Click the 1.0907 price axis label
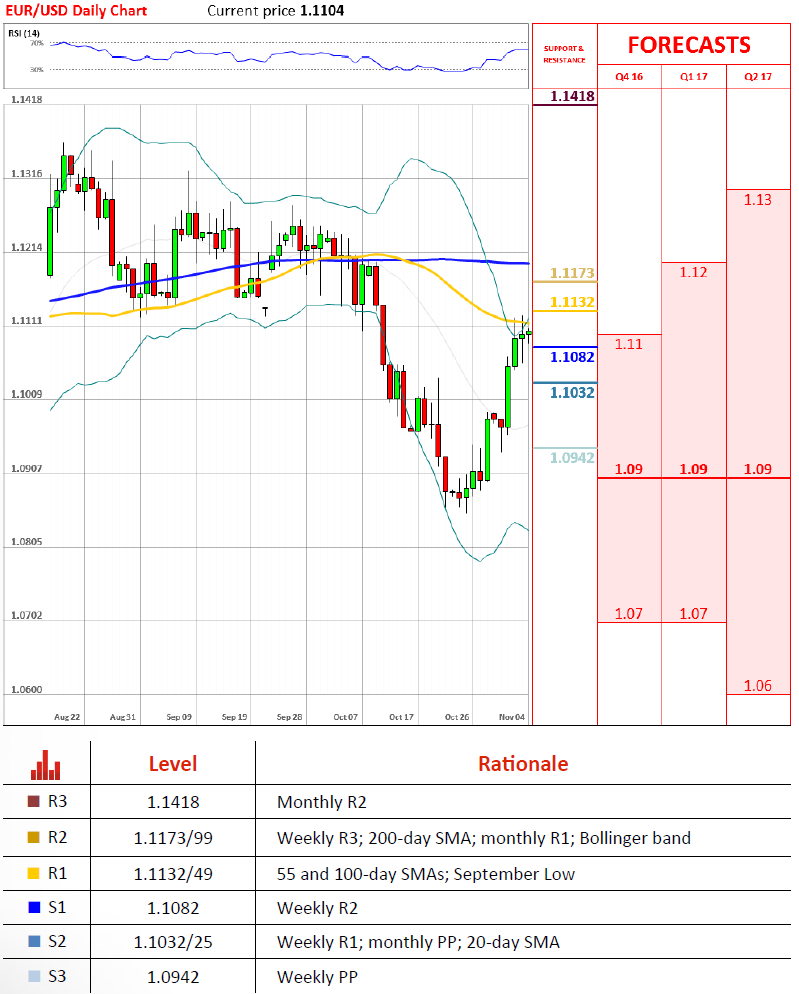This screenshot has width=799, height=994. [27, 468]
